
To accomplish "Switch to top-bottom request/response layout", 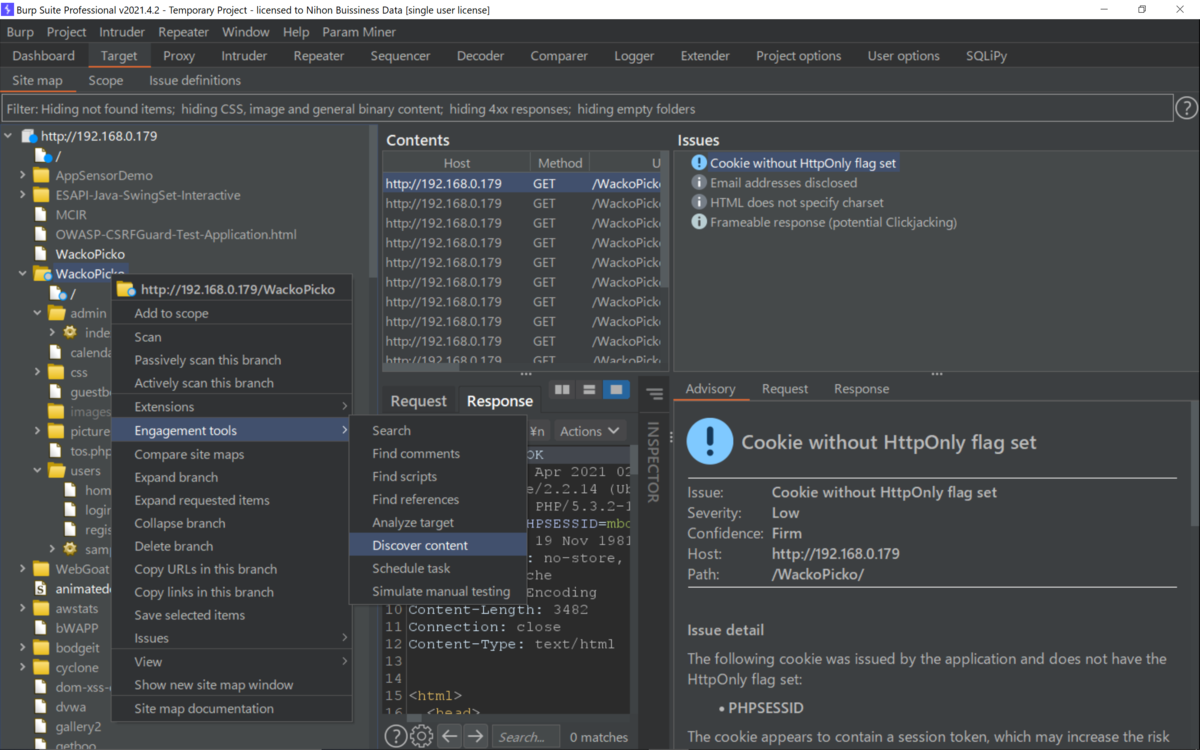I will (589, 390).
